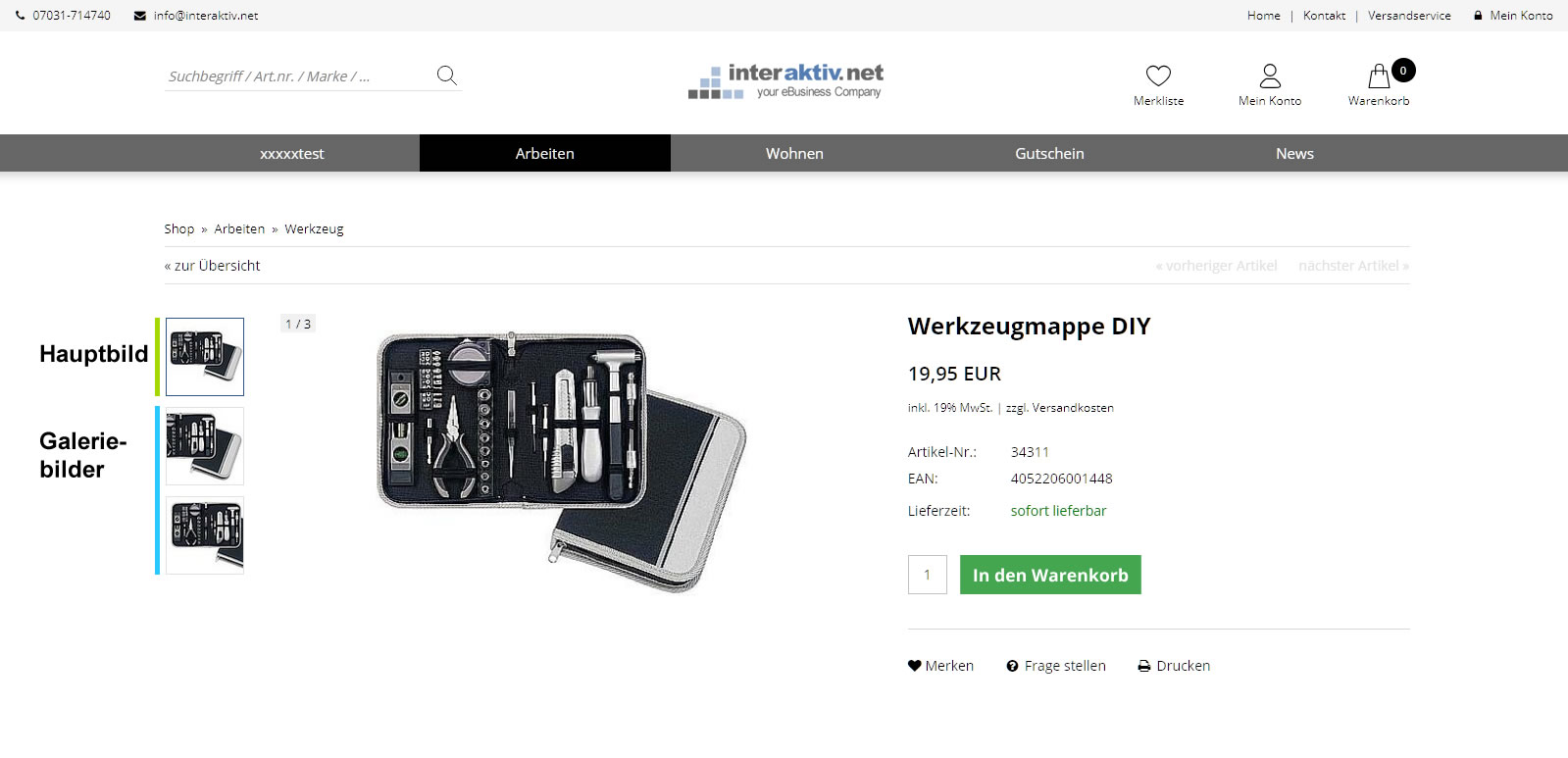
Task: Click the quantity input field
Action: pyautogui.click(x=928, y=575)
